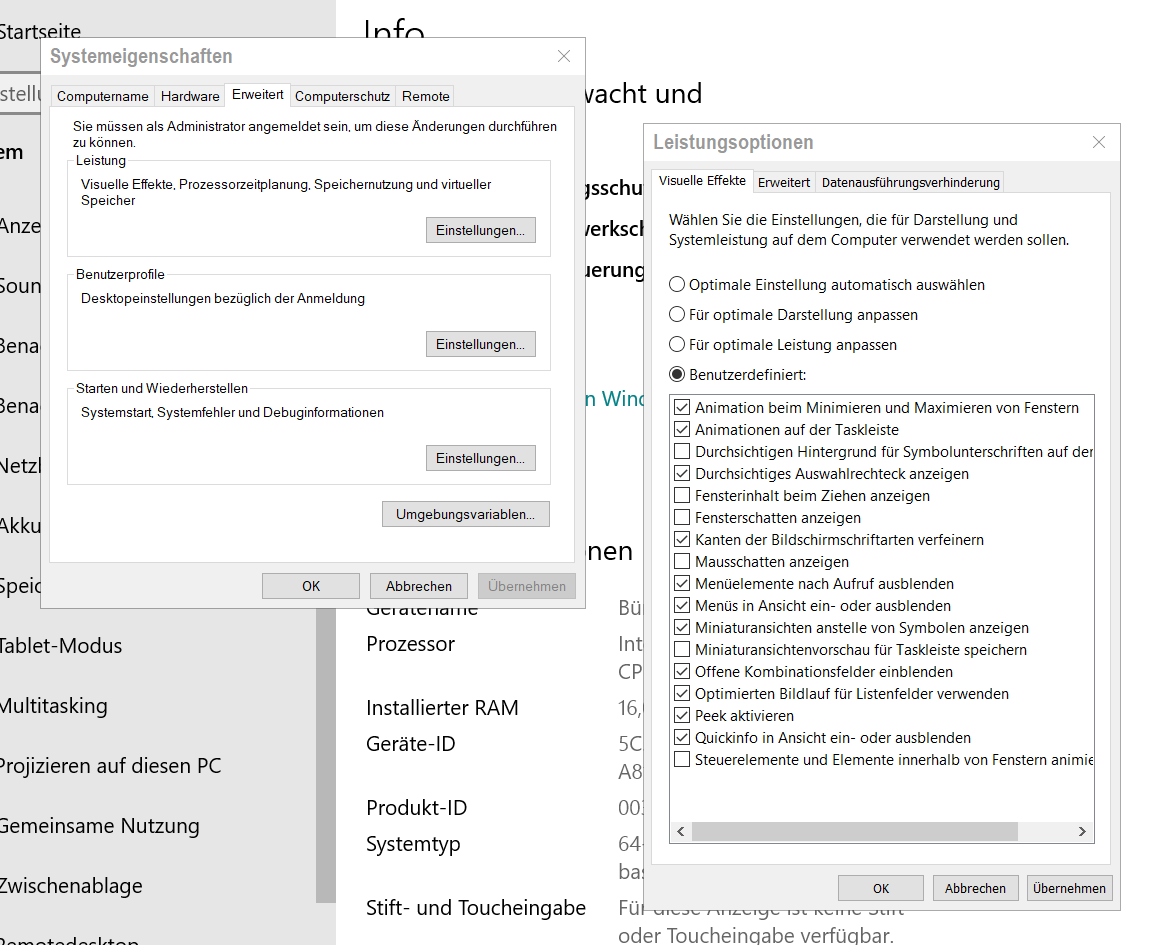This screenshot has height=945, width=1174.
Task: Toggle Peek aktivieren checkbox
Action: [x=682, y=715]
